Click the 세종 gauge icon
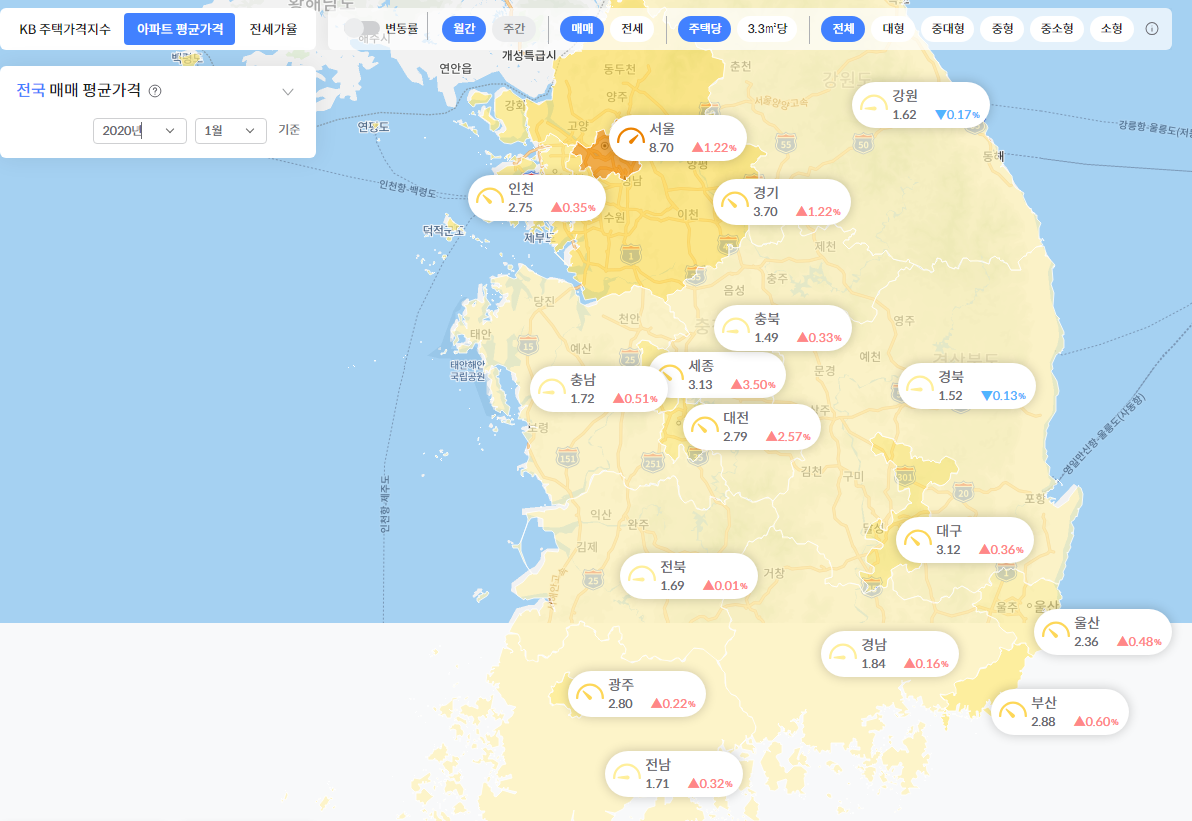Screen dimensions: 1192x821 (672, 372)
